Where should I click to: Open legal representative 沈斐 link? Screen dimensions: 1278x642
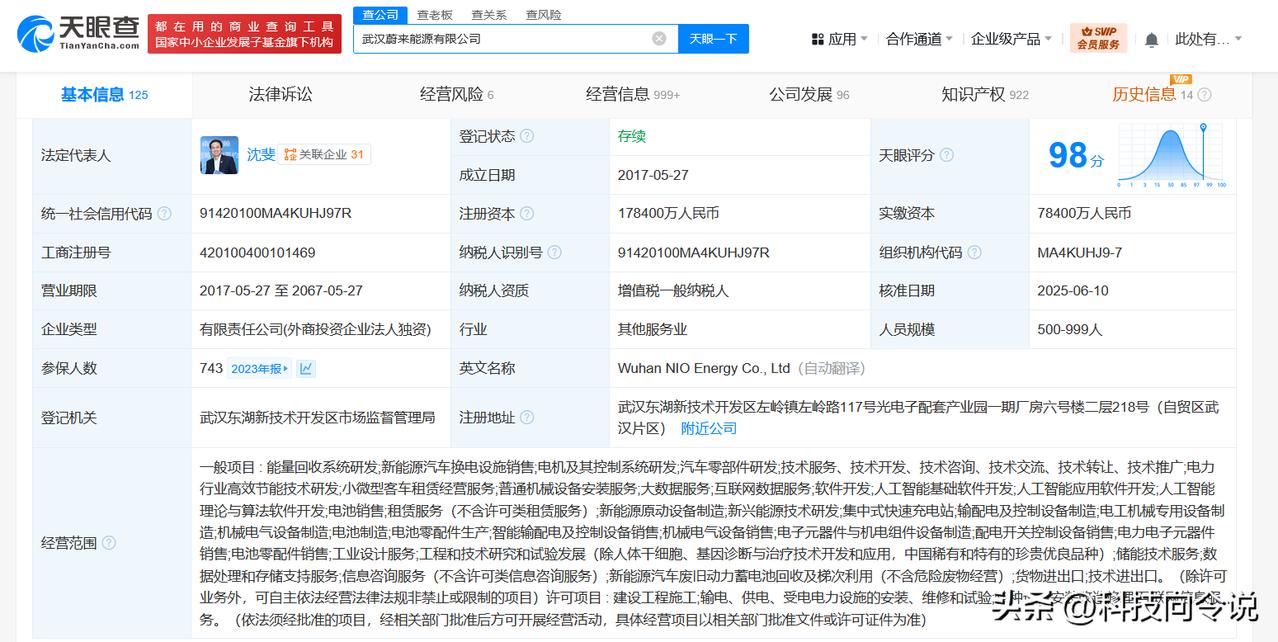261,155
